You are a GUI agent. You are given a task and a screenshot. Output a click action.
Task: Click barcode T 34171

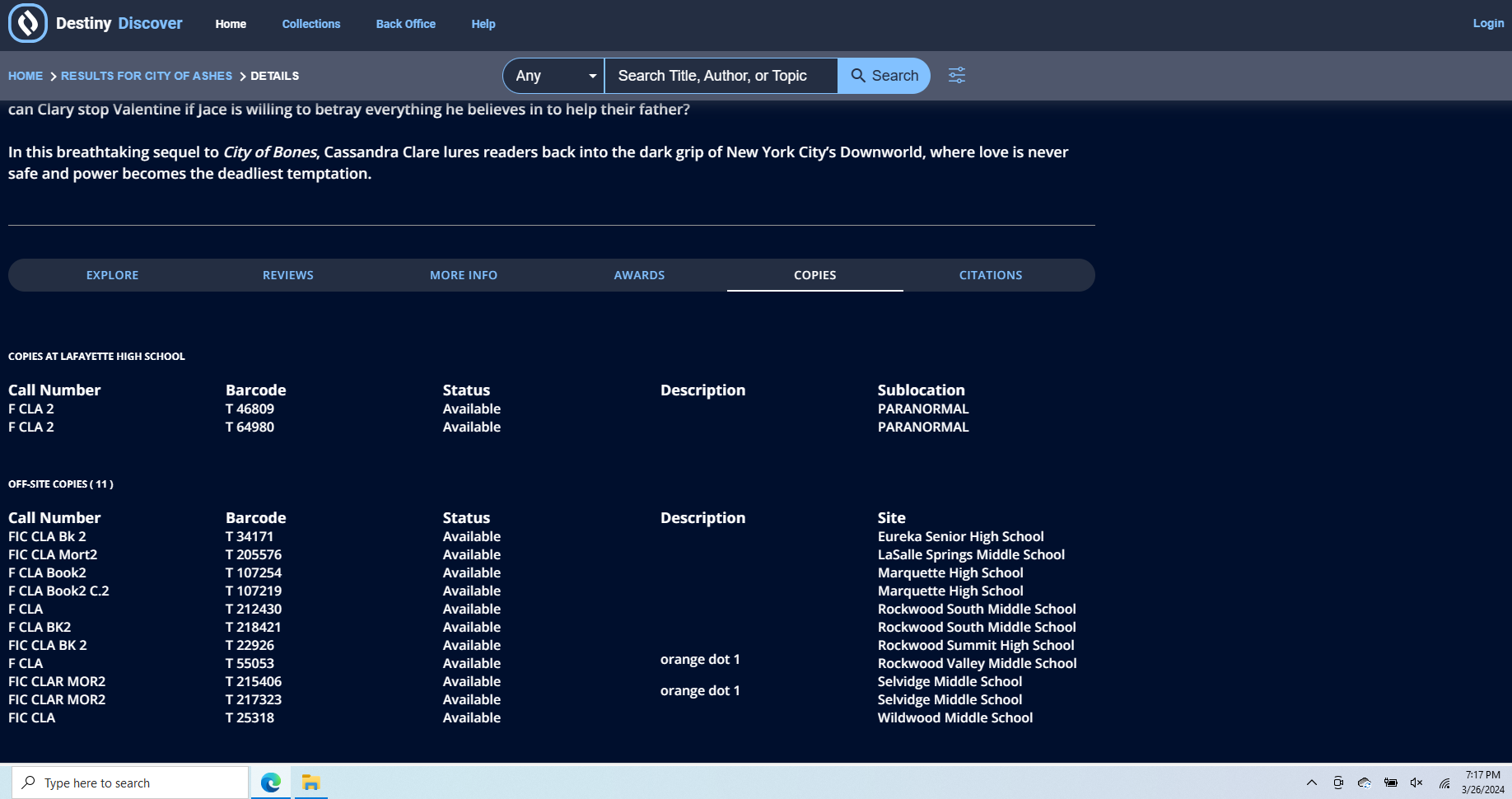[x=250, y=536]
